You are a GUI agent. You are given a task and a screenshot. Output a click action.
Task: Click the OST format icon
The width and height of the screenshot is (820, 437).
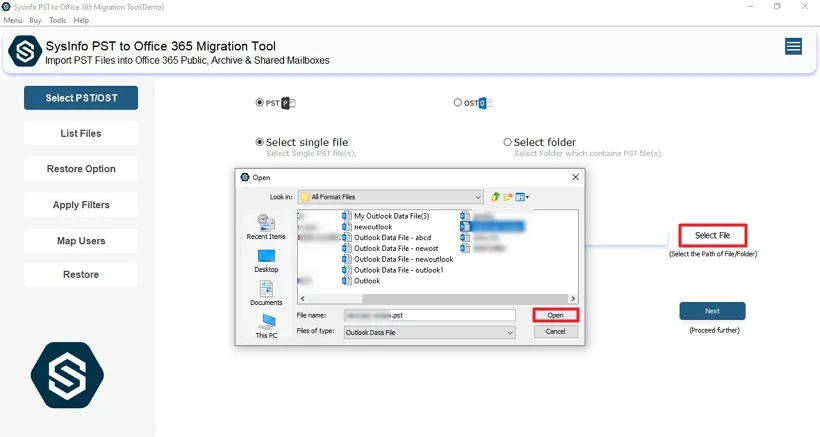click(485, 103)
